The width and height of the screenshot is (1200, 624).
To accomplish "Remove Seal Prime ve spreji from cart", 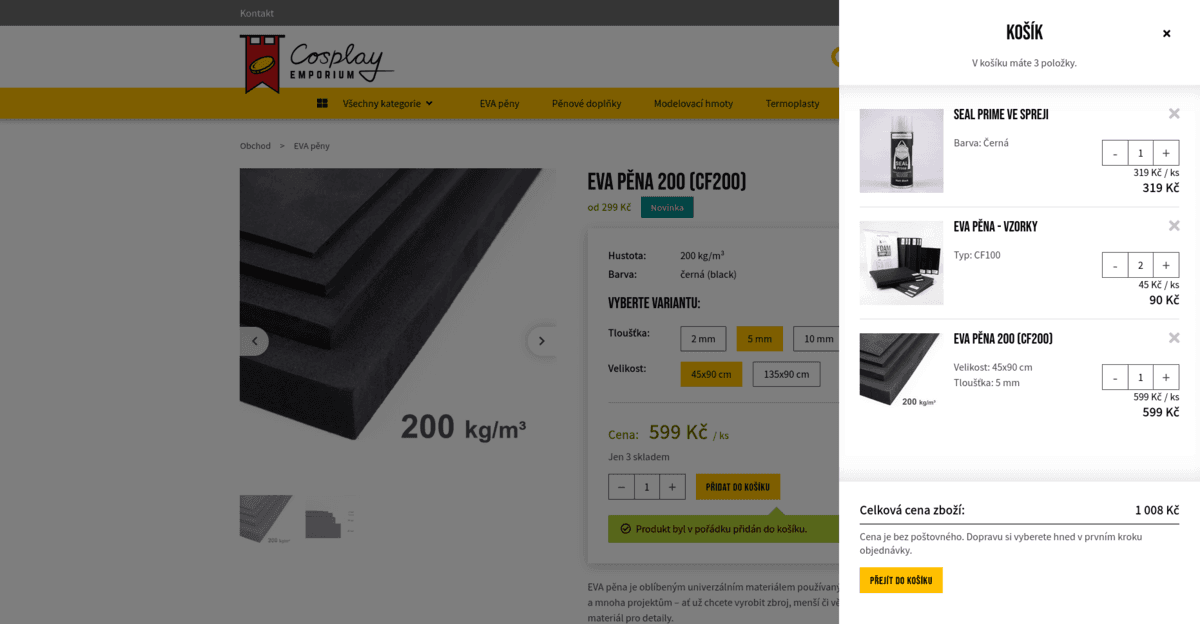I will 1174,114.
